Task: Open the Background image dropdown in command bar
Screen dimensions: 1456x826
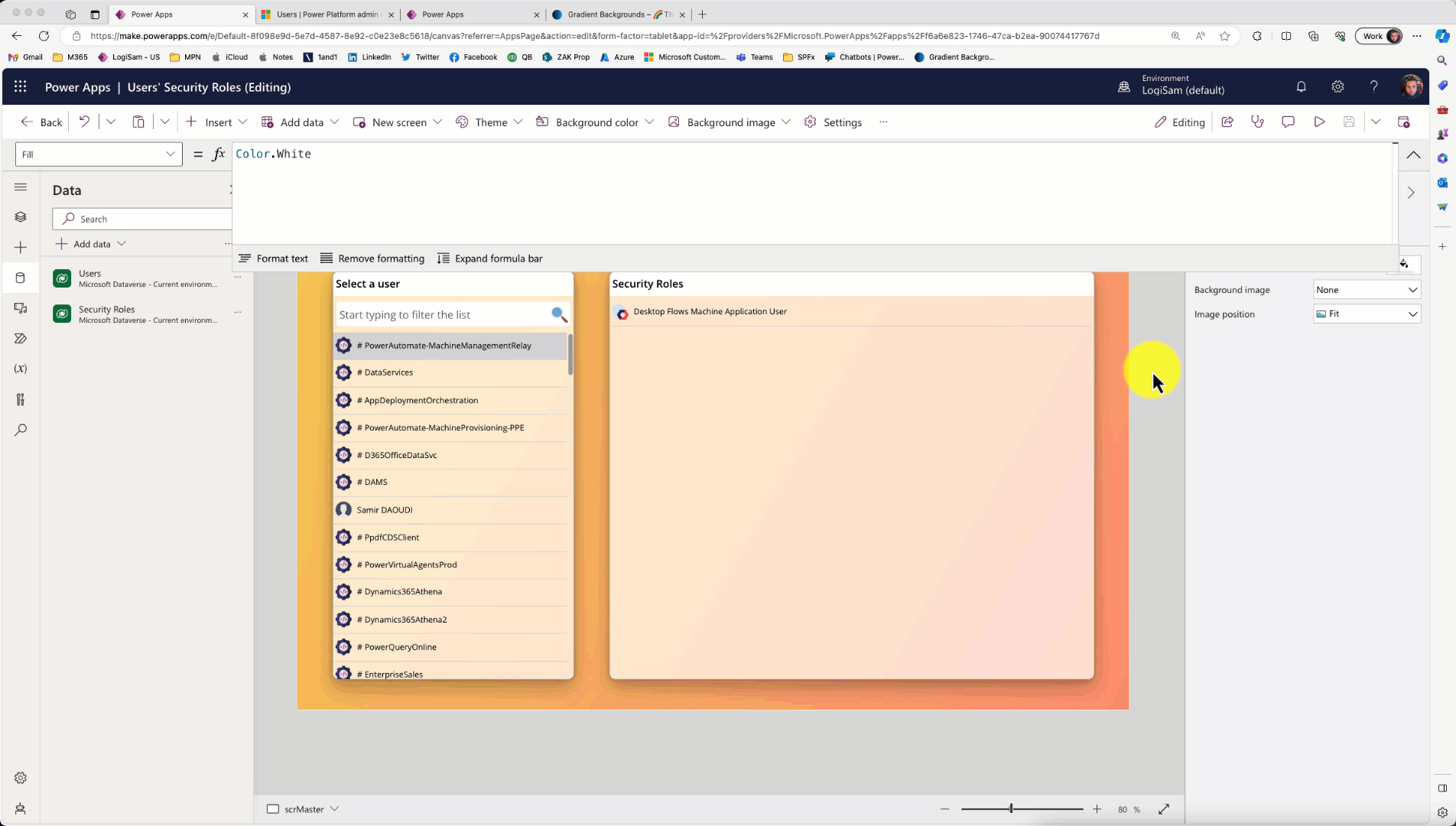Action: coord(729,122)
